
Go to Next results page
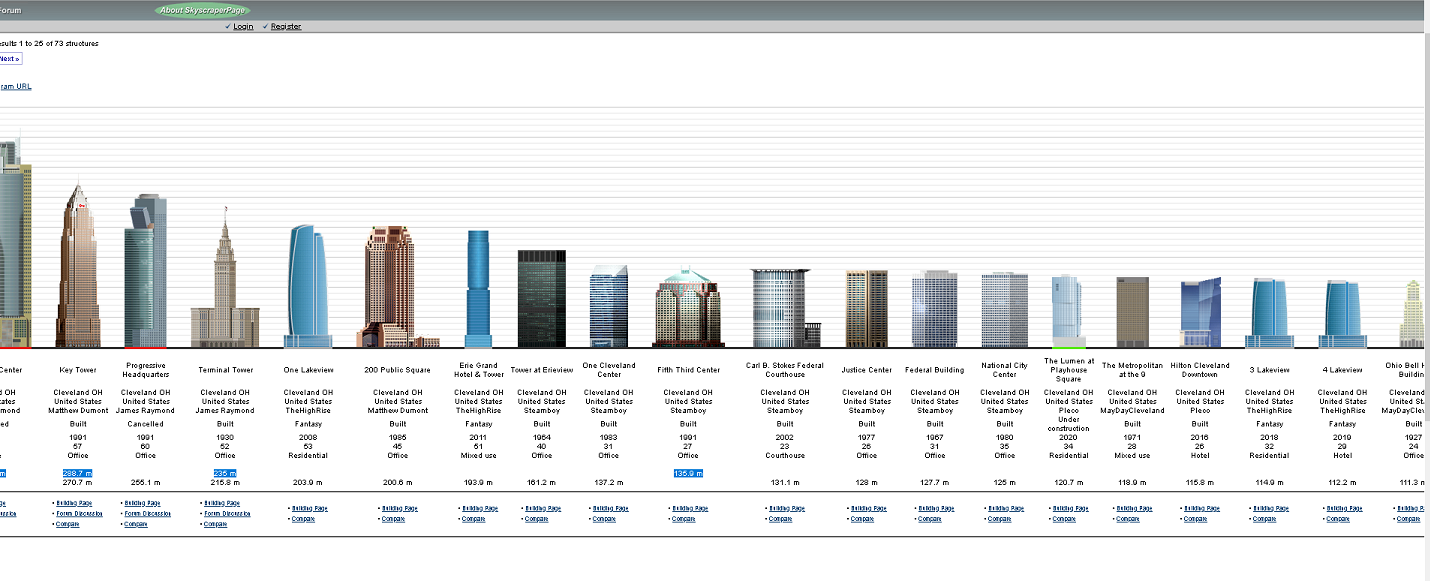tap(9, 59)
